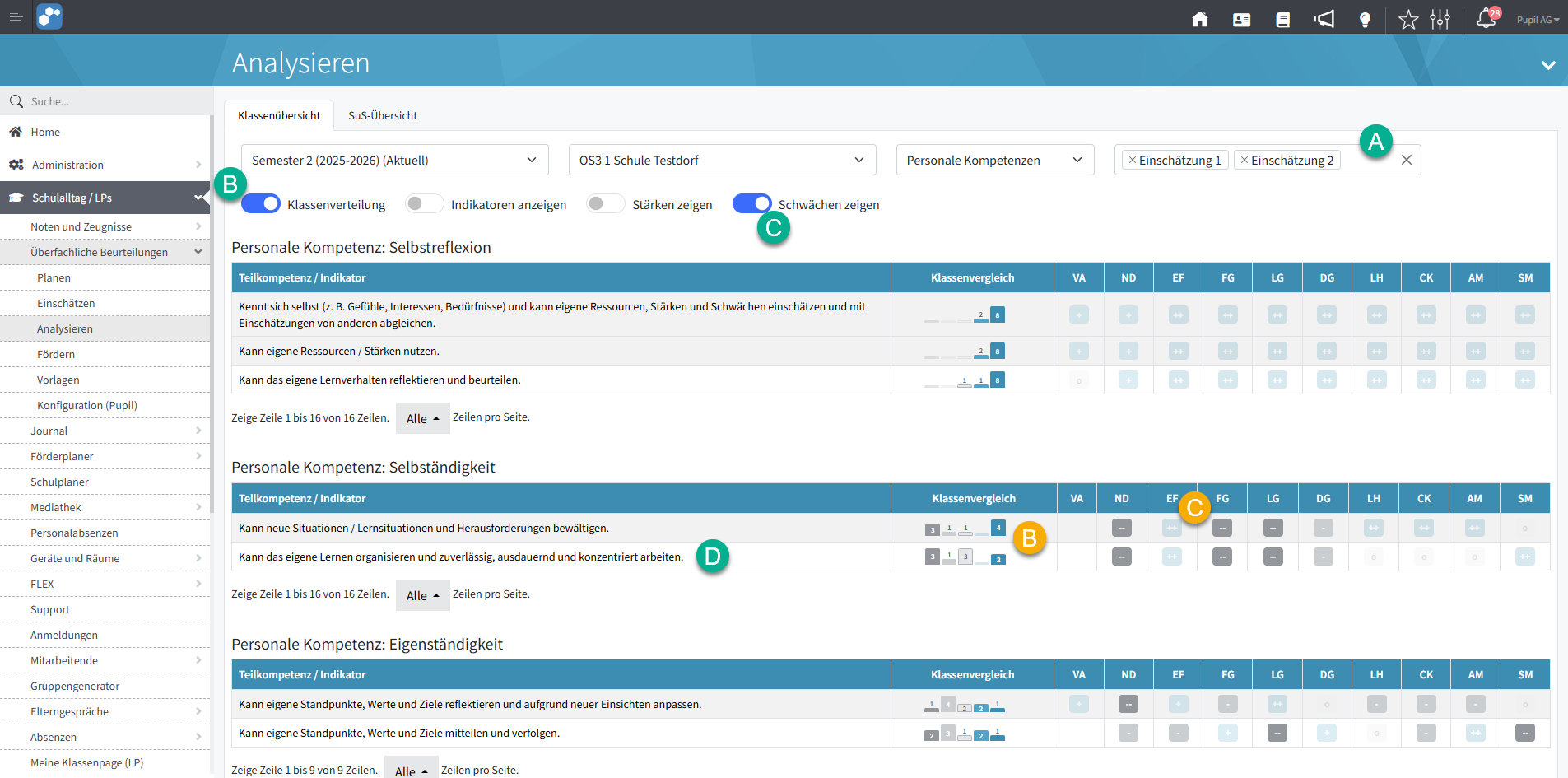This screenshot has width=1568, height=778.
Task: Open the sliders settings icon
Action: tap(1440, 20)
